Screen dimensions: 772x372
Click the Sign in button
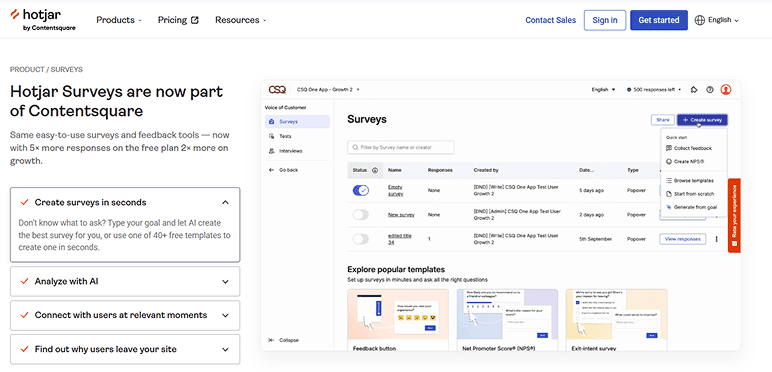pos(605,20)
